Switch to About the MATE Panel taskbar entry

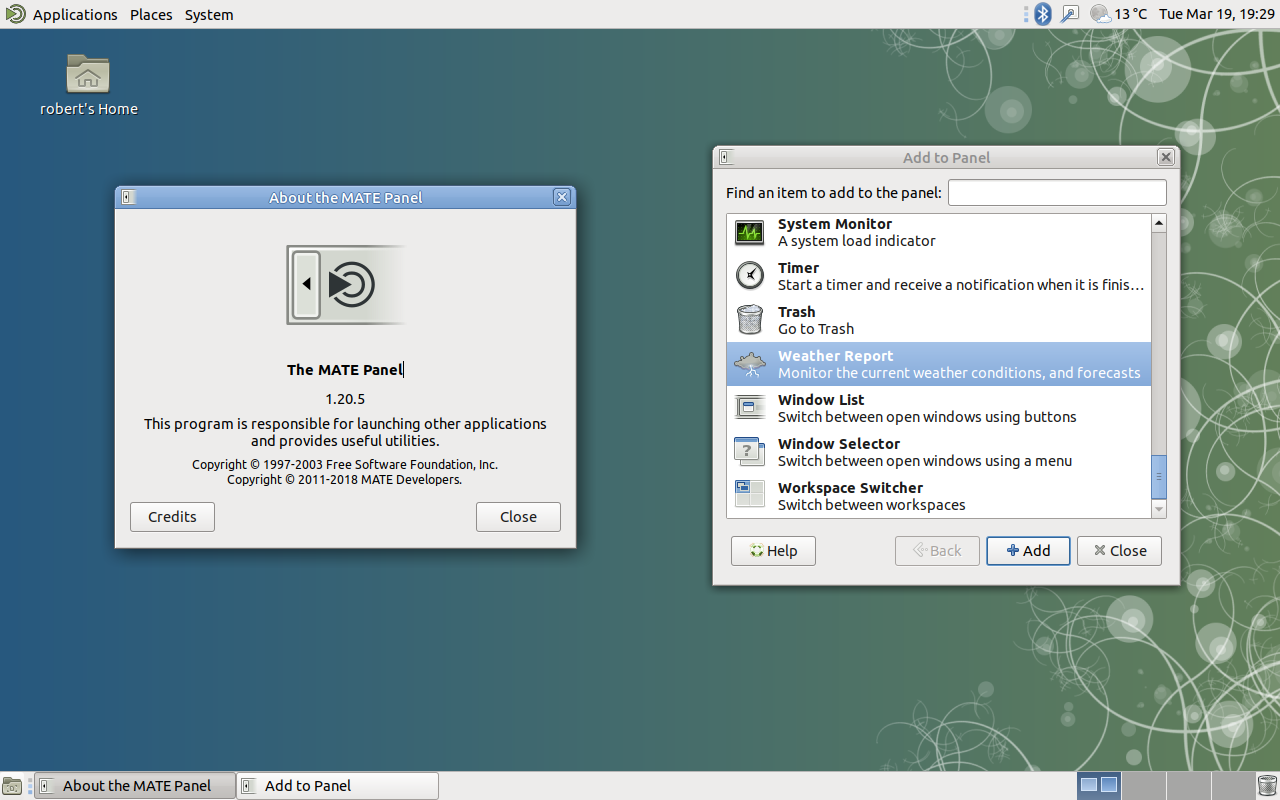pos(135,786)
